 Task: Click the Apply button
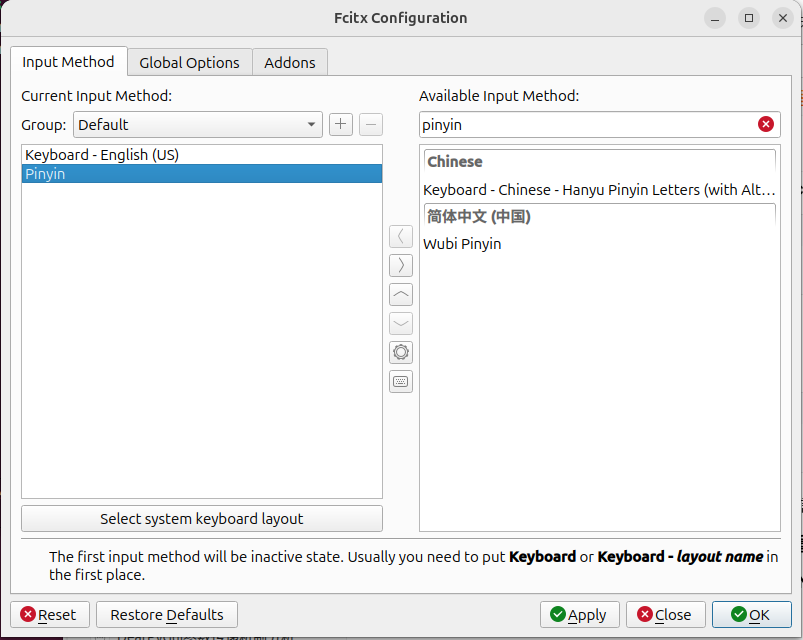pos(580,614)
